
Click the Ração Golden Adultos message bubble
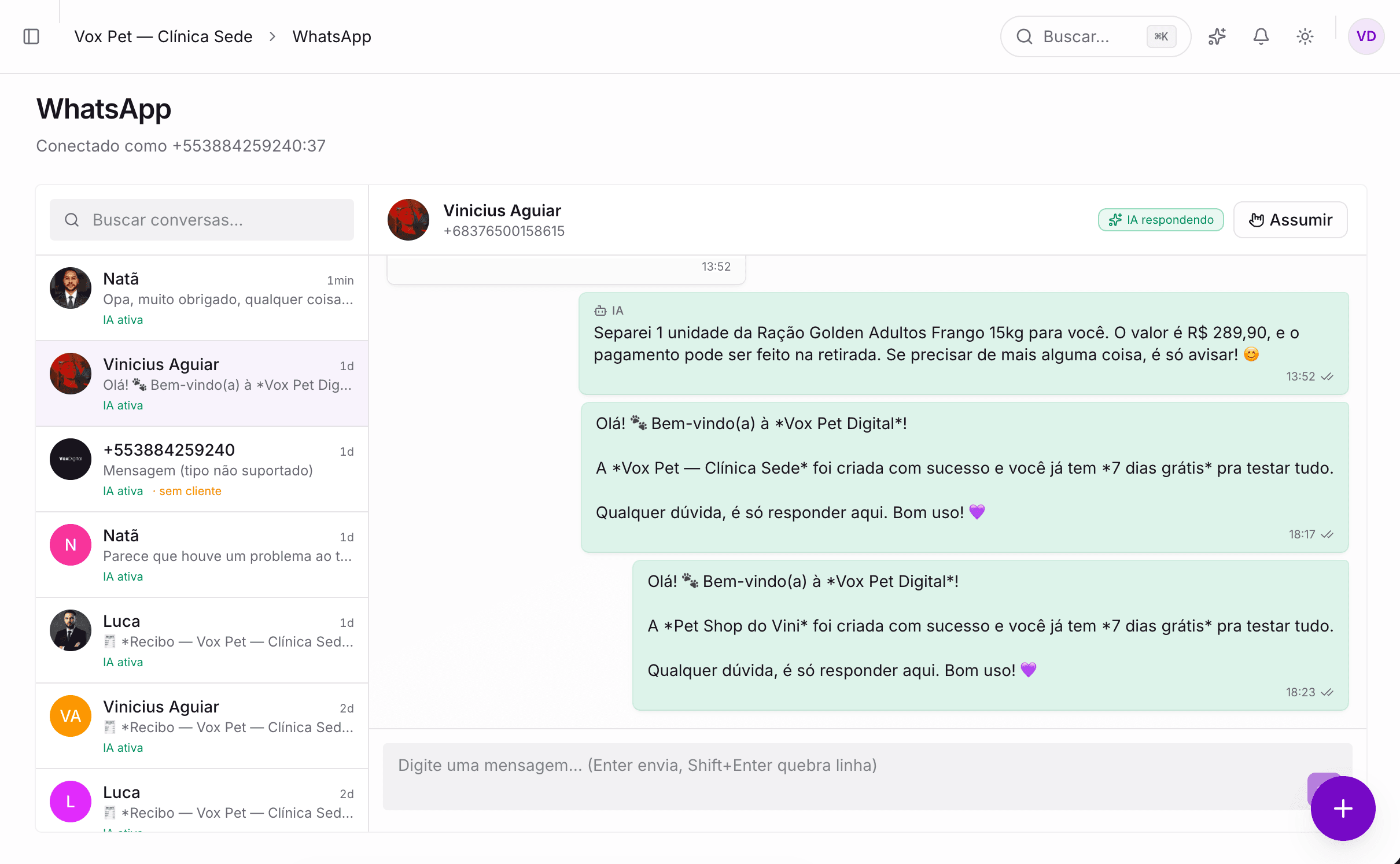pyautogui.click(x=964, y=344)
